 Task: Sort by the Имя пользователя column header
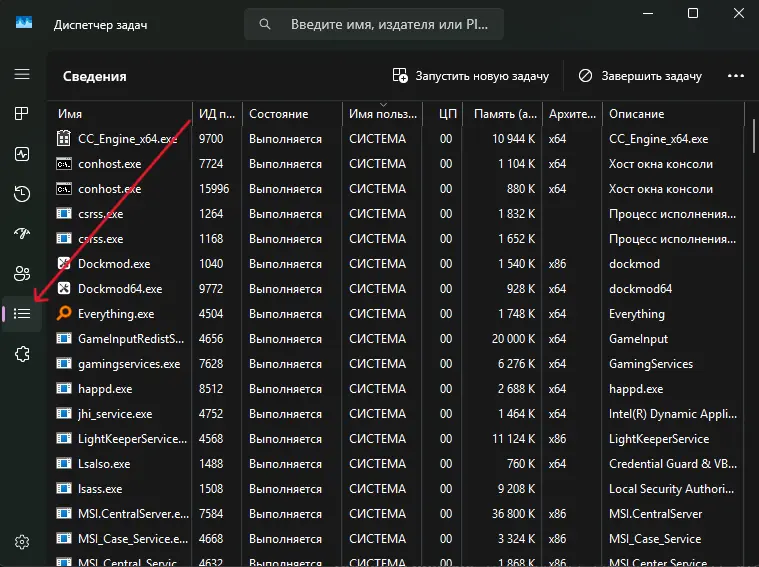(382, 114)
